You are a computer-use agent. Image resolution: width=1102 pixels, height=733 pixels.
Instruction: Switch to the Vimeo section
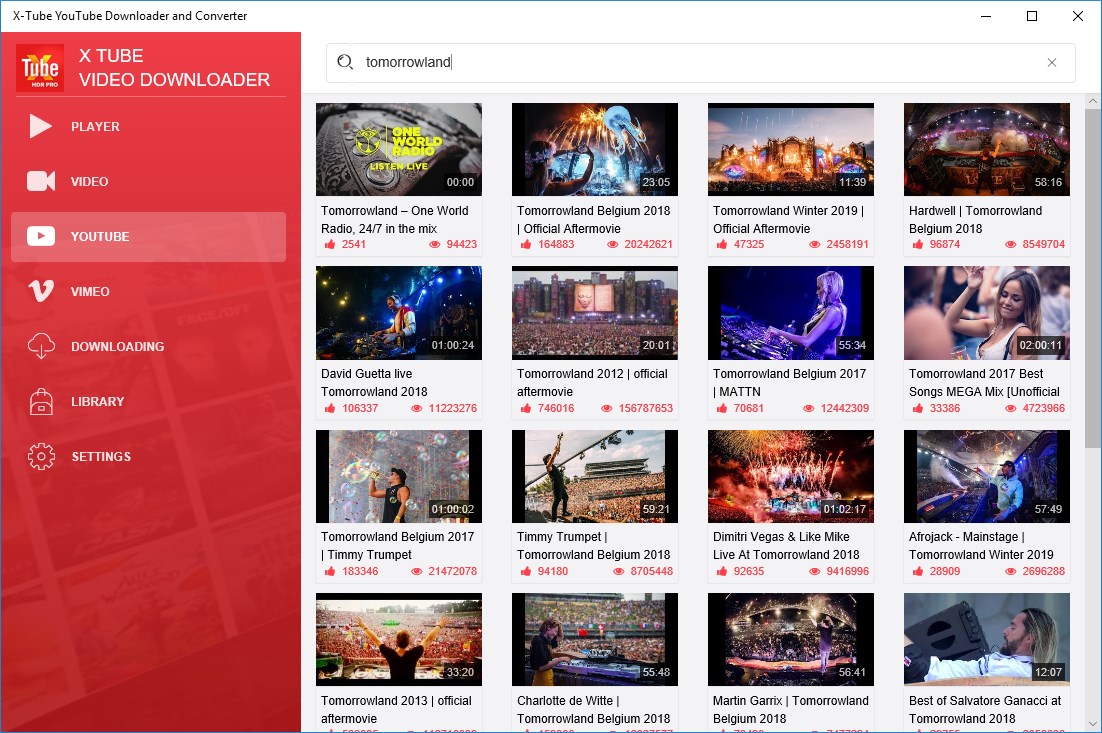tap(148, 291)
